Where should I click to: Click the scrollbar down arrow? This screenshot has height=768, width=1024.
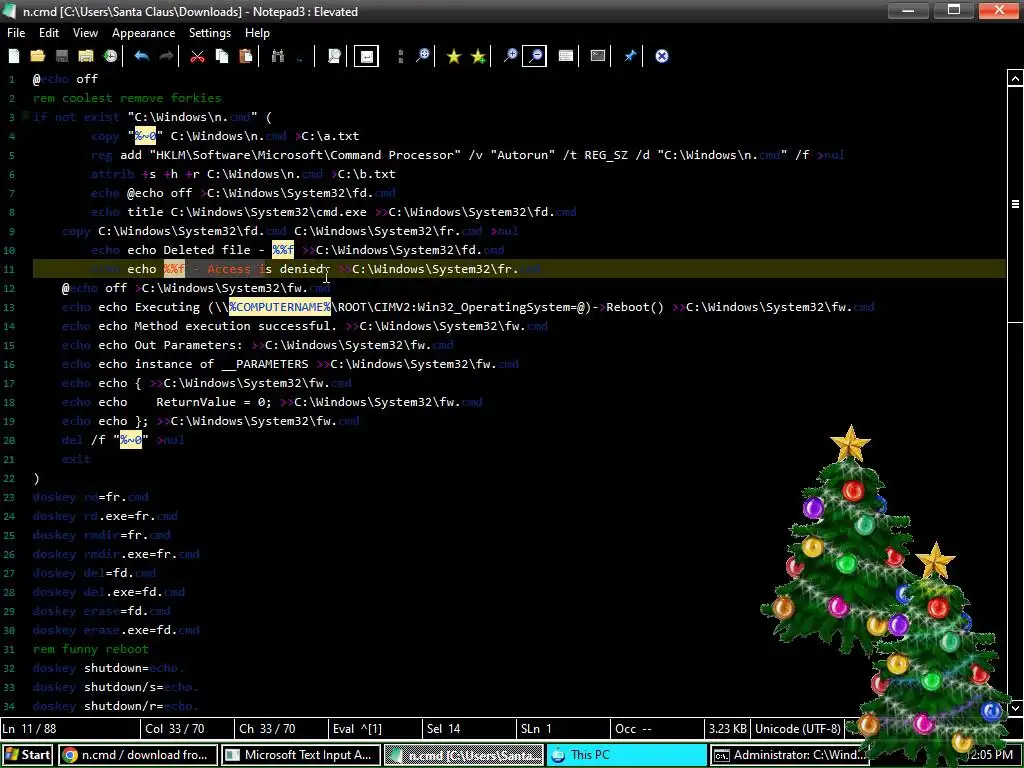(x=1015, y=708)
